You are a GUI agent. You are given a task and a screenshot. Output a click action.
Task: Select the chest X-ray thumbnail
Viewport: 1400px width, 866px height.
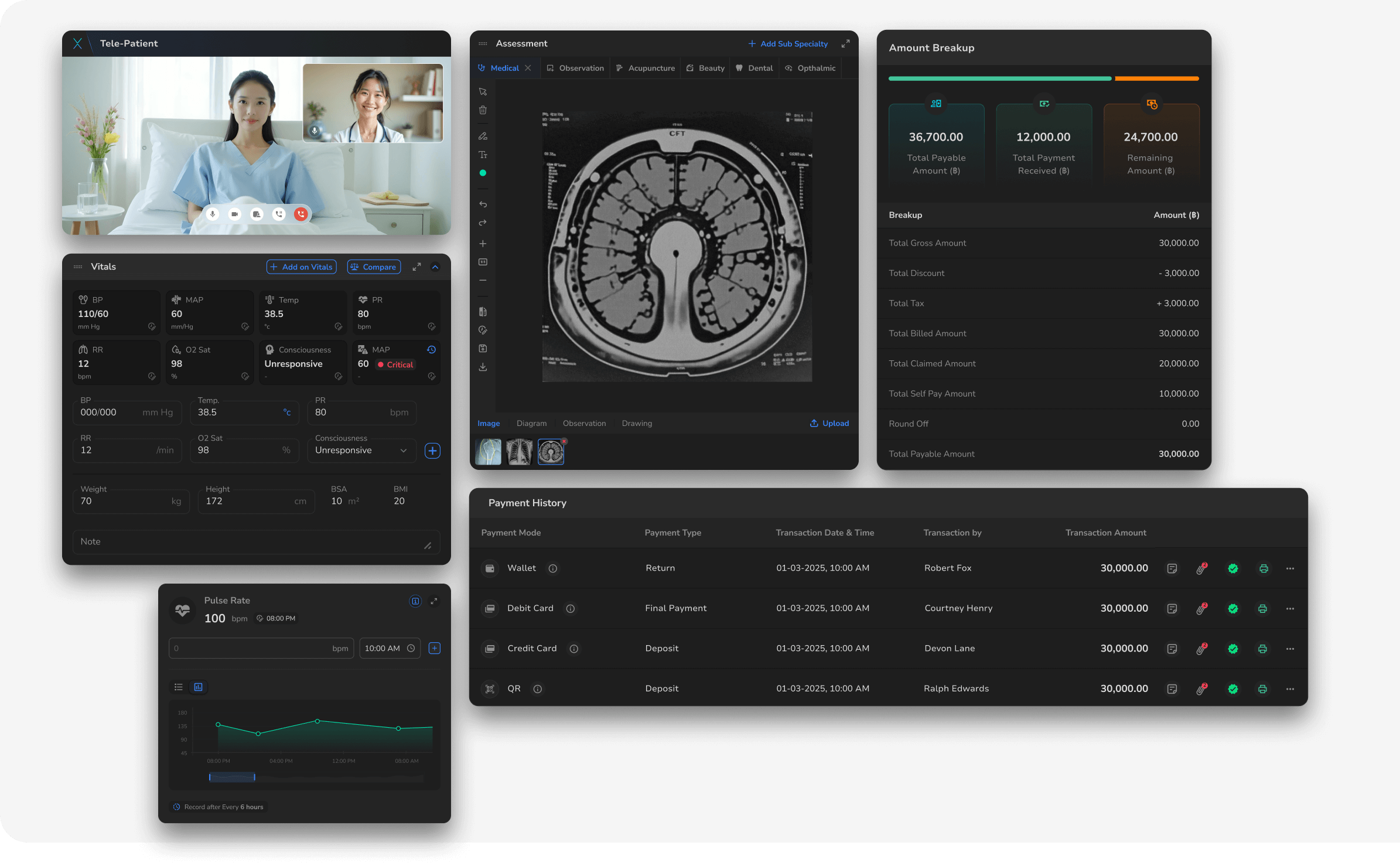click(x=519, y=452)
